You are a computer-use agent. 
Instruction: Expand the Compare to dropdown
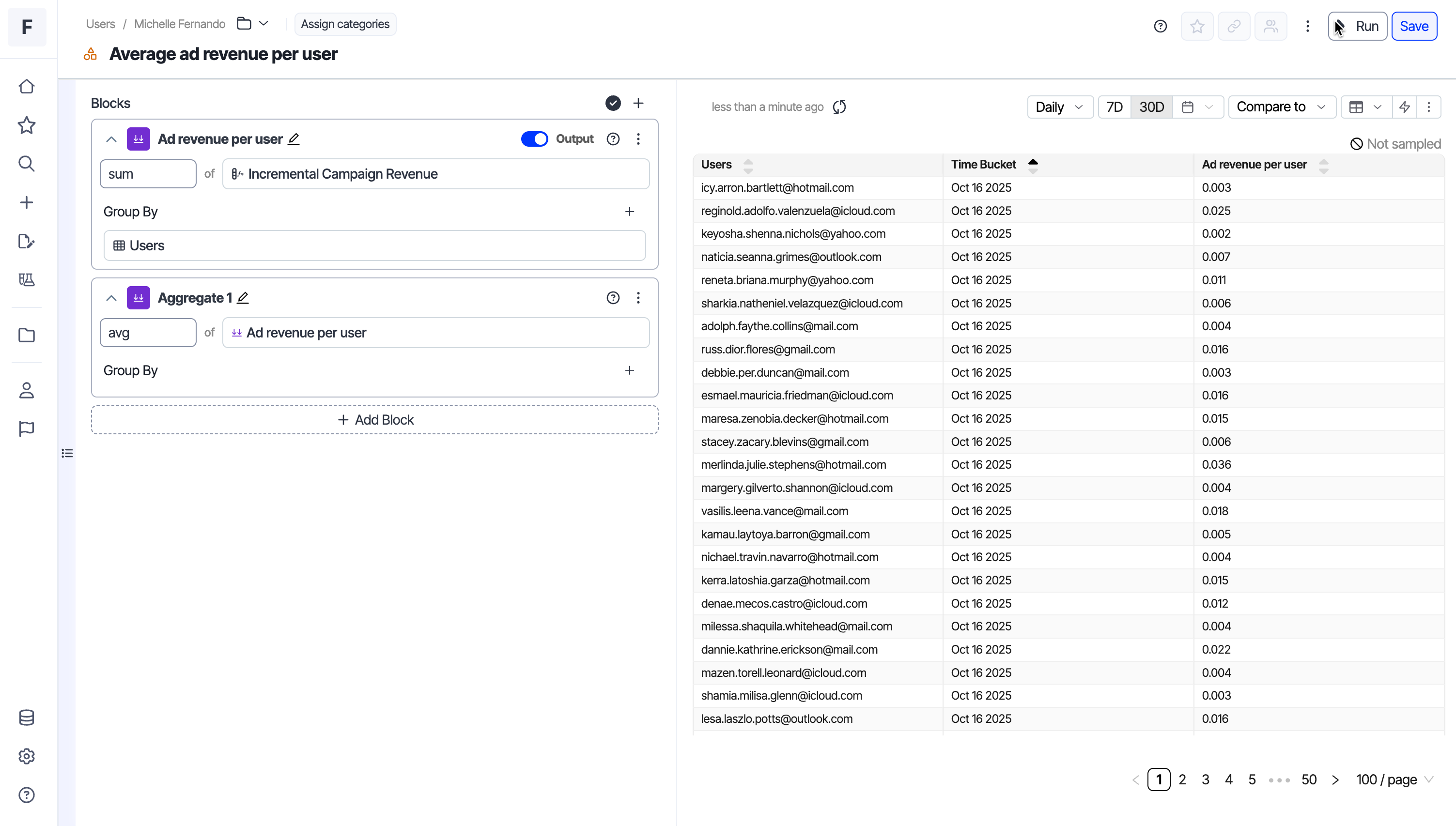(1281, 107)
